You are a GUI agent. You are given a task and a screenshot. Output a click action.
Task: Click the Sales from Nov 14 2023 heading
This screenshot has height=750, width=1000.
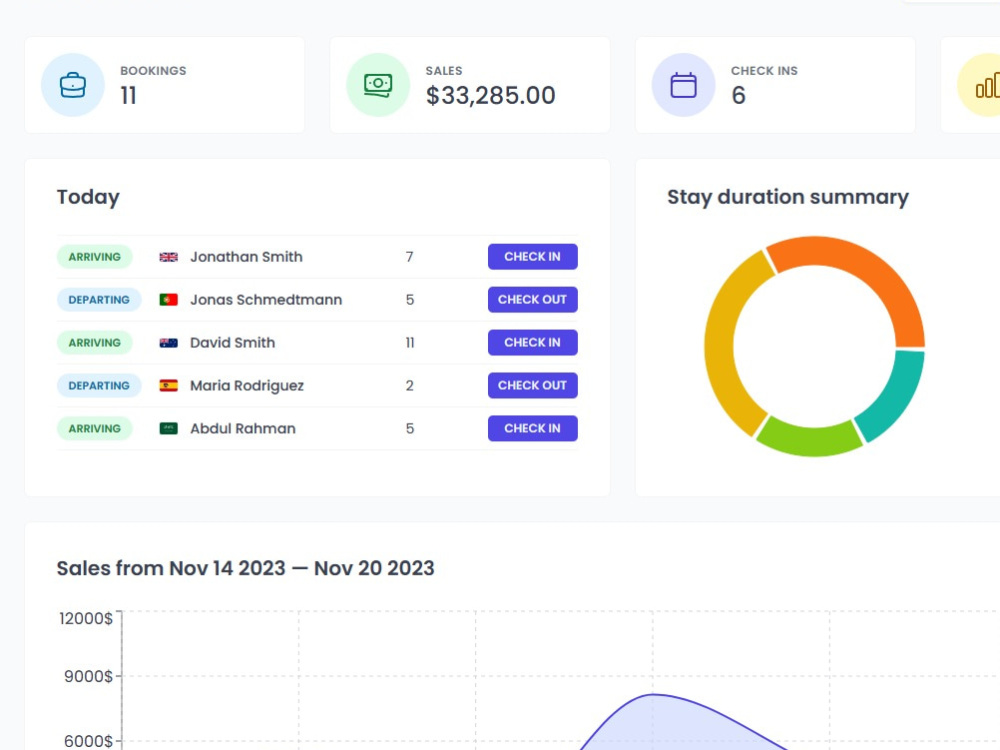tap(246, 568)
